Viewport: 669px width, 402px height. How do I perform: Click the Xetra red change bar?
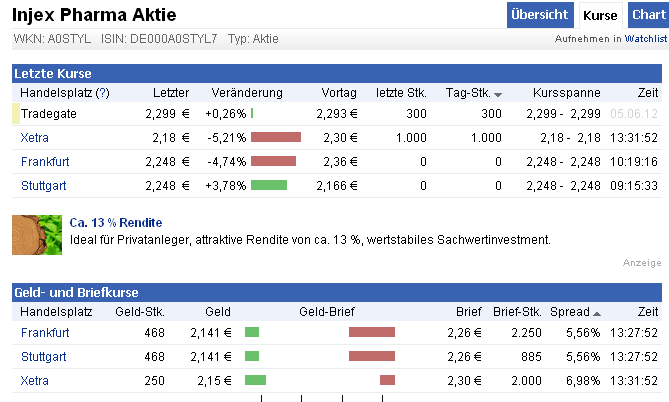coord(276,137)
